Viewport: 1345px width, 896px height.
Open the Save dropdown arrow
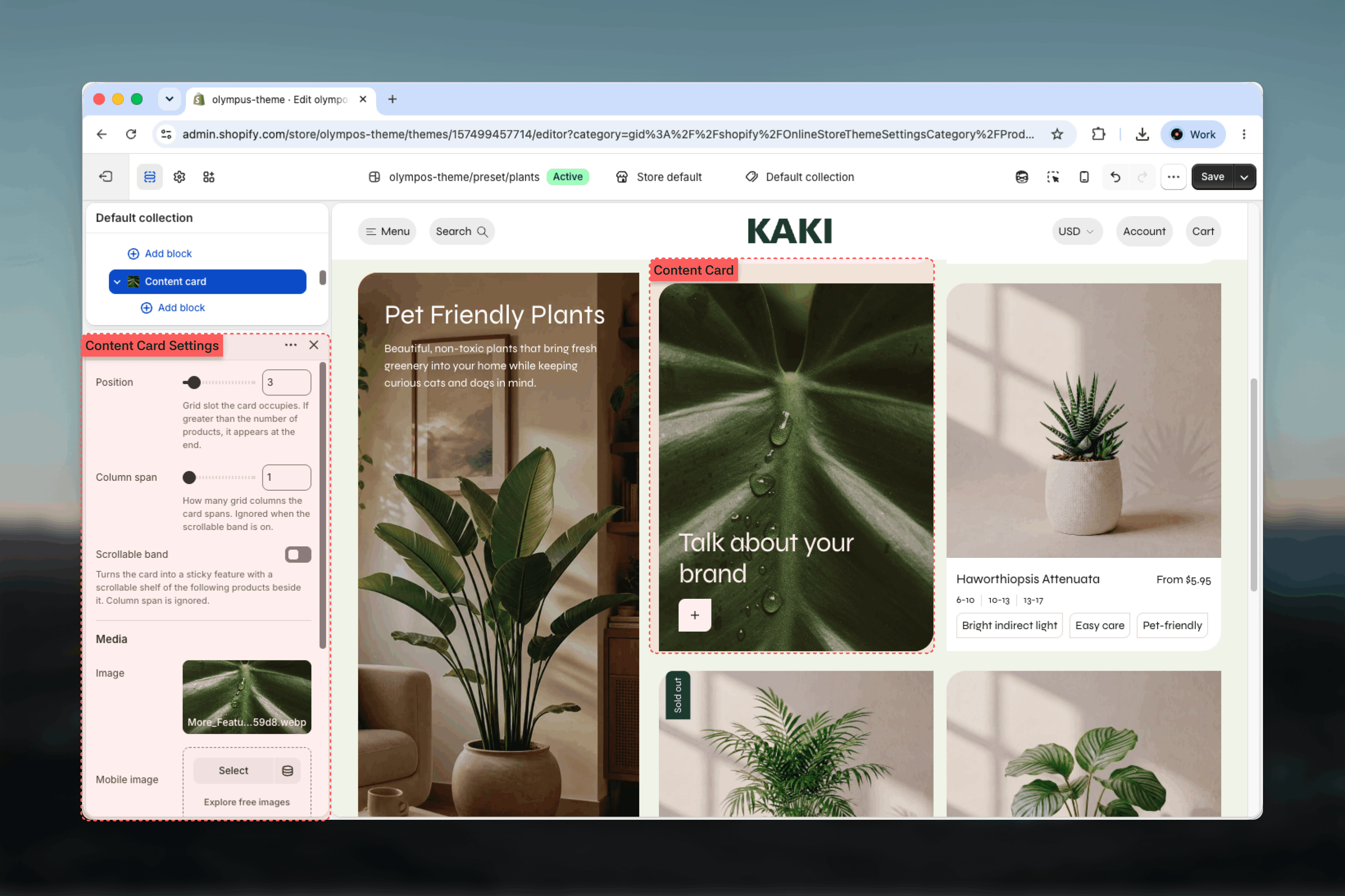[1245, 177]
